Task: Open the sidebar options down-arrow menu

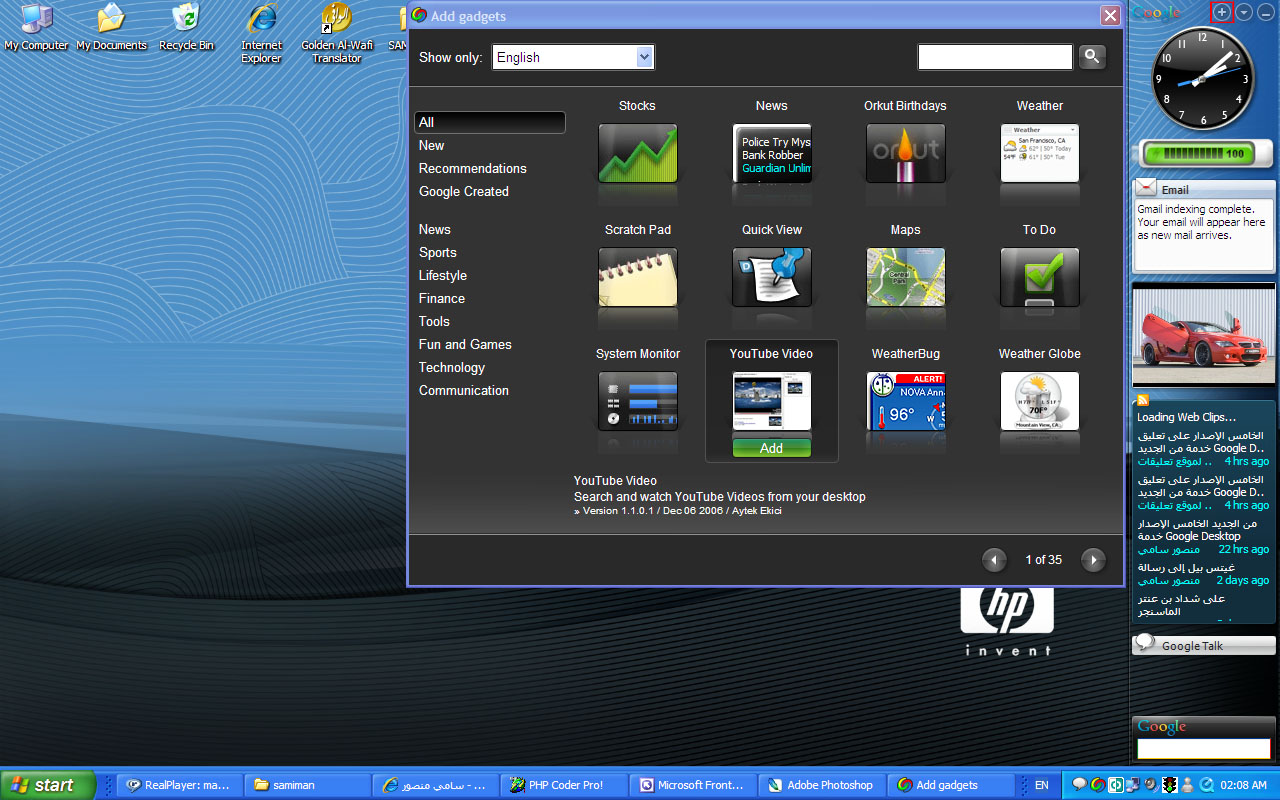Action: coord(1244,12)
